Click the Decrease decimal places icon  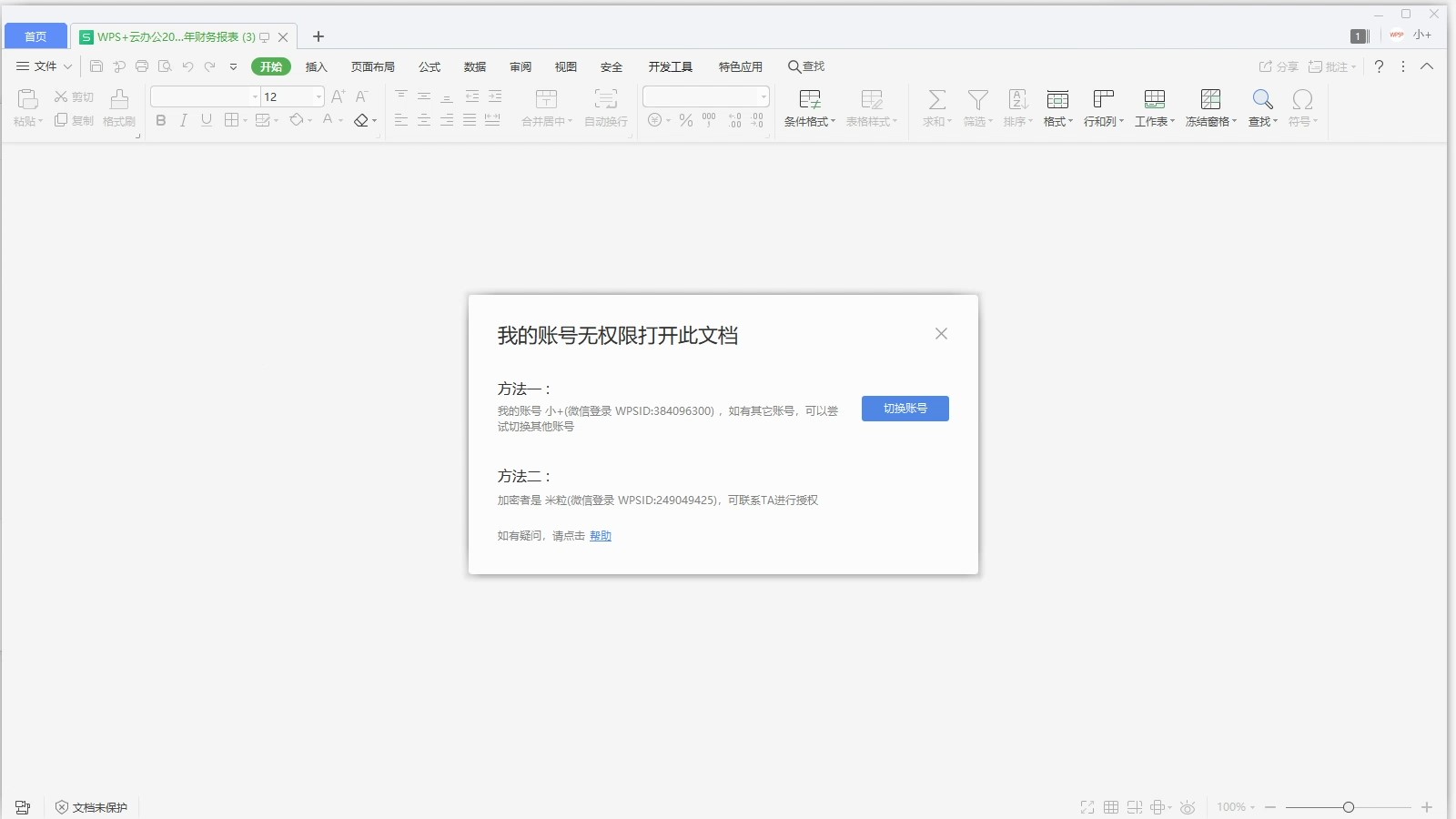click(x=758, y=120)
